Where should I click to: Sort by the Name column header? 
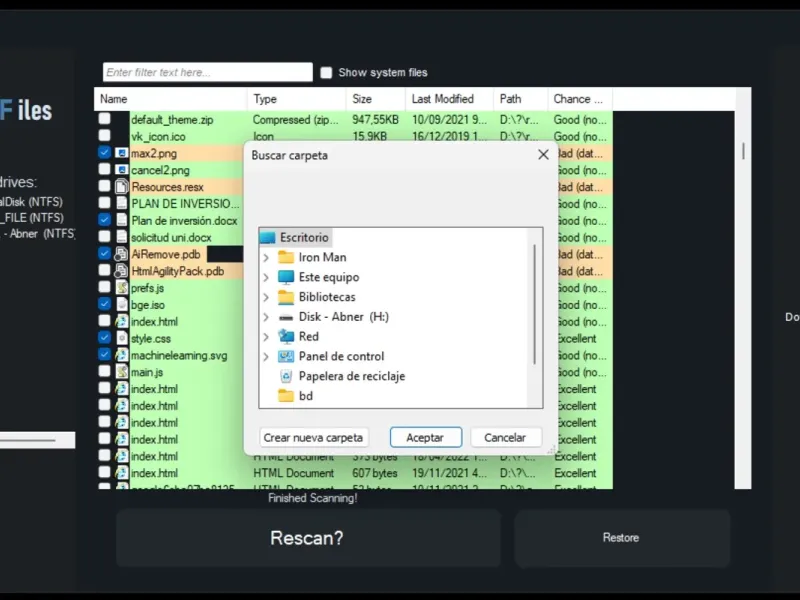[170, 99]
